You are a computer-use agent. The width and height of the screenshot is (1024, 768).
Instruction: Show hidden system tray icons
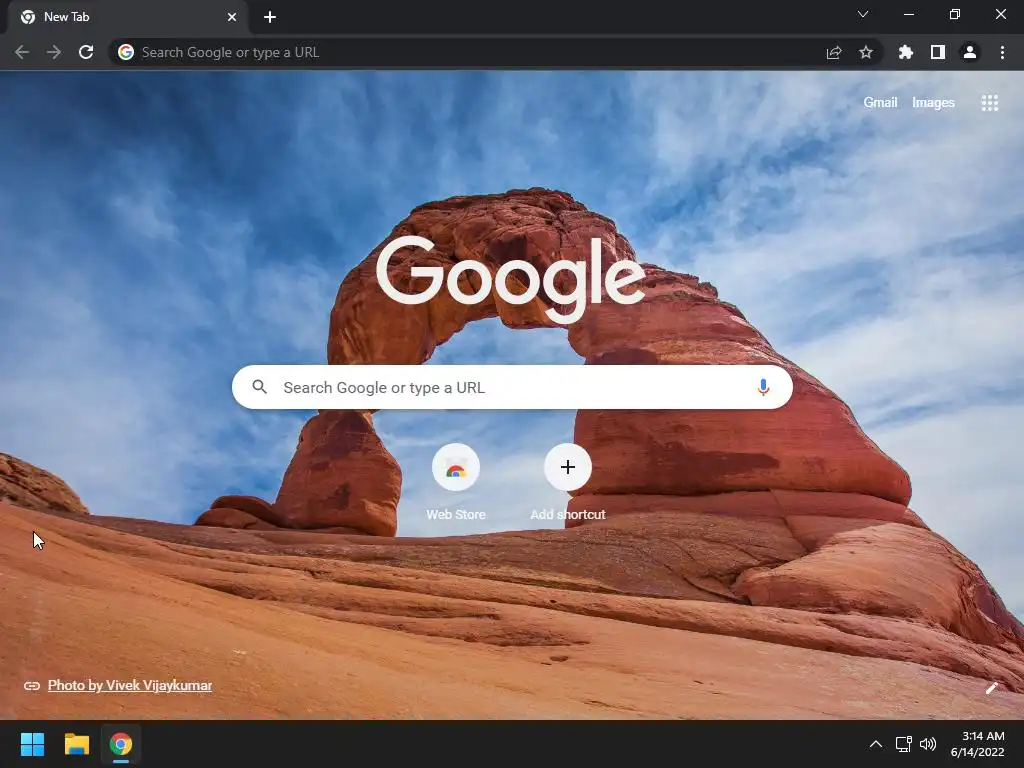coord(876,744)
